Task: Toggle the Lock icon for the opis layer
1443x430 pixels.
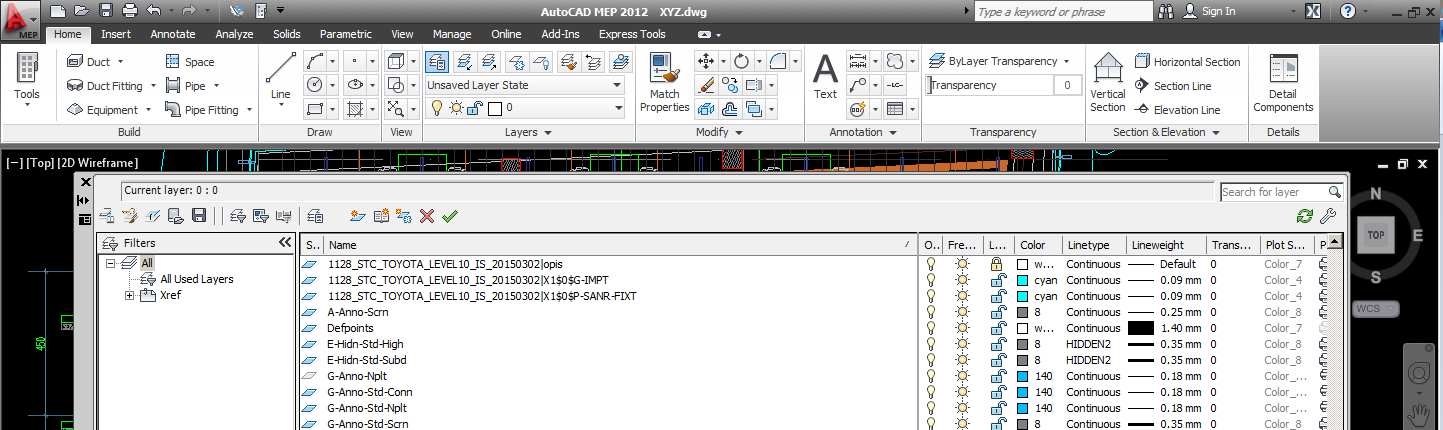Action: (x=996, y=264)
